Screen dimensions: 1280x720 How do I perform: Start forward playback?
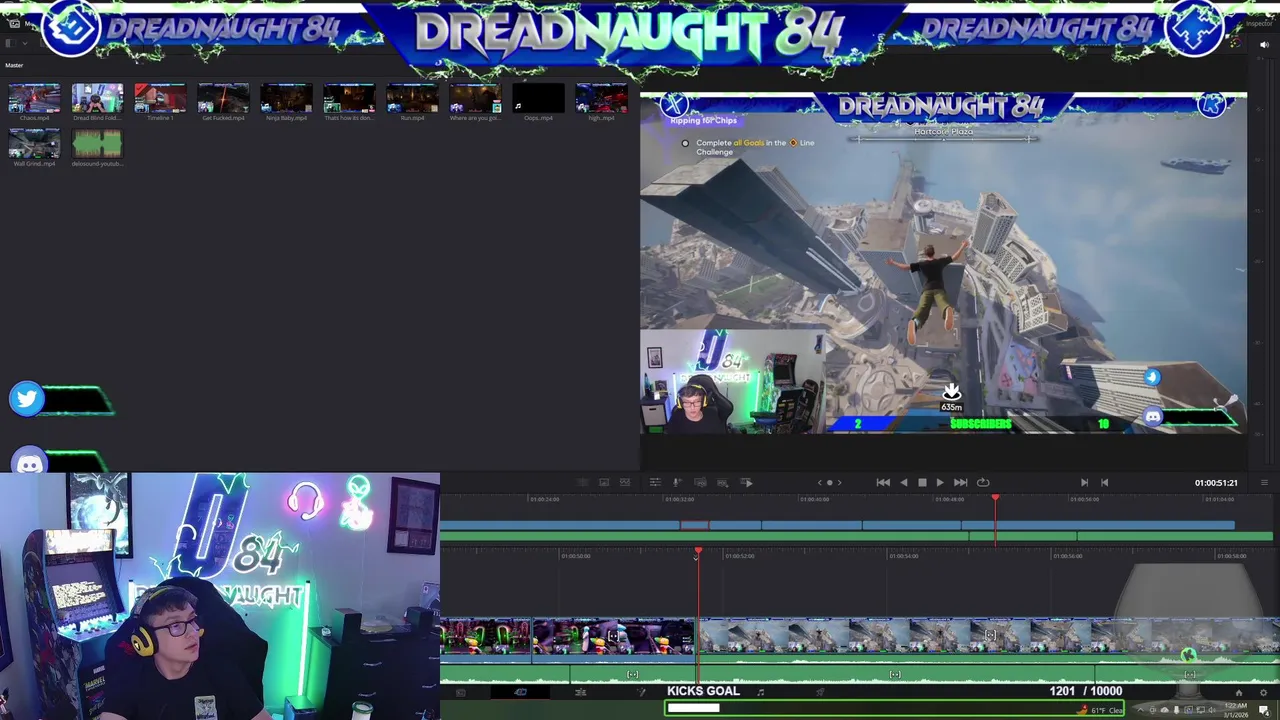pos(940,482)
